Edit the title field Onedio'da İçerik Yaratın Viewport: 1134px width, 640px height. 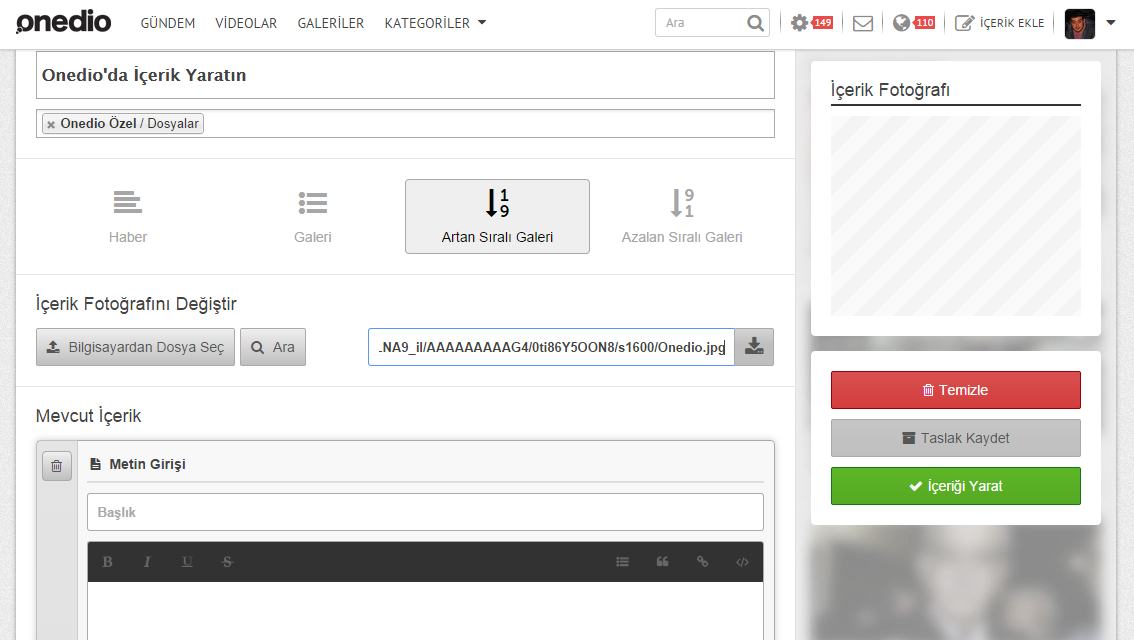click(x=405, y=75)
